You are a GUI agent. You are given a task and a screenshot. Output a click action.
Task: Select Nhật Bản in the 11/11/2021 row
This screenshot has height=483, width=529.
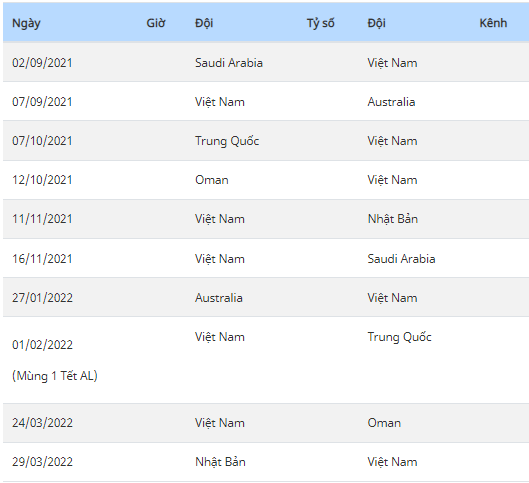(393, 219)
